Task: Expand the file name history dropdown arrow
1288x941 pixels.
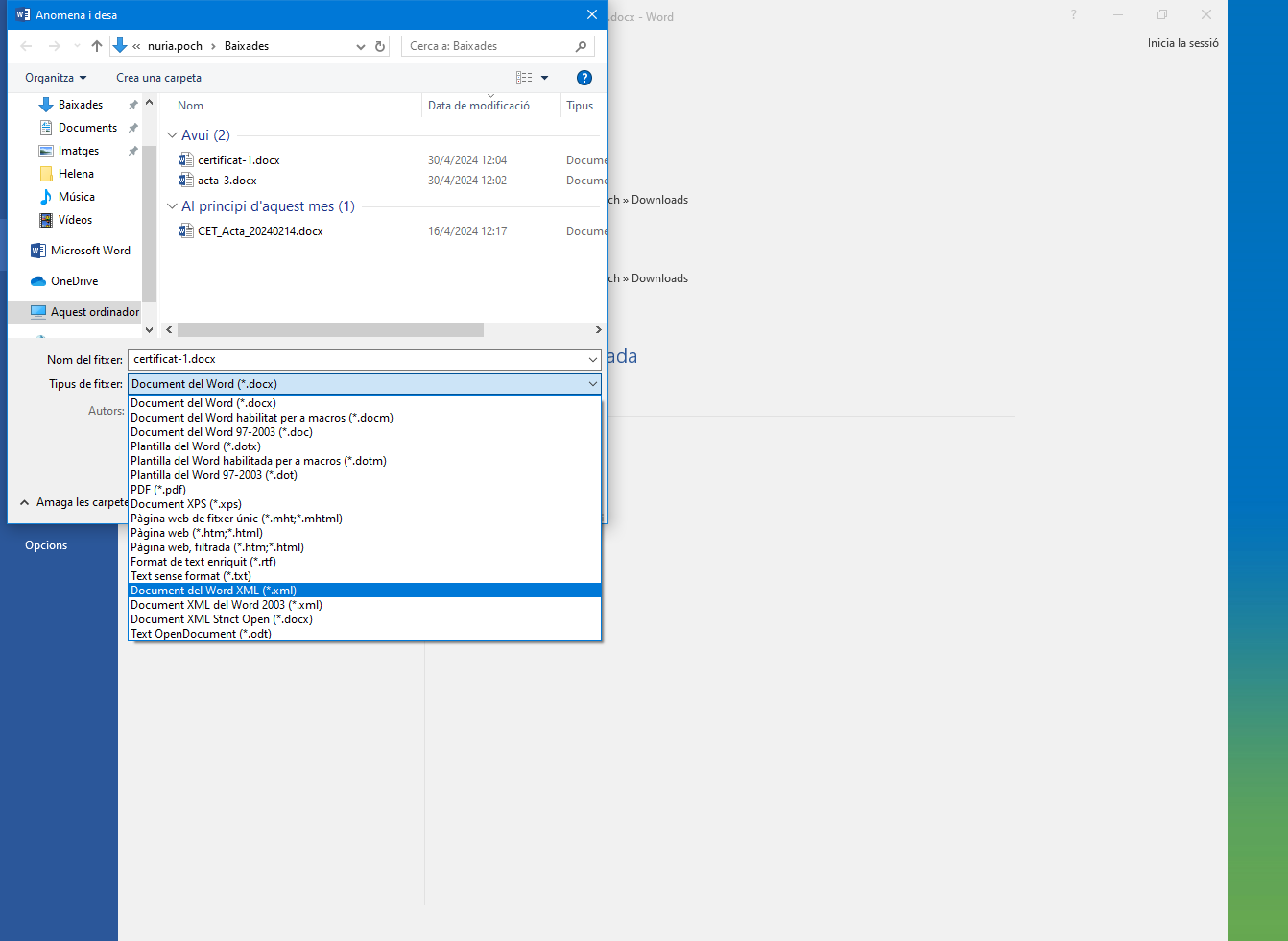Action: 592,359
